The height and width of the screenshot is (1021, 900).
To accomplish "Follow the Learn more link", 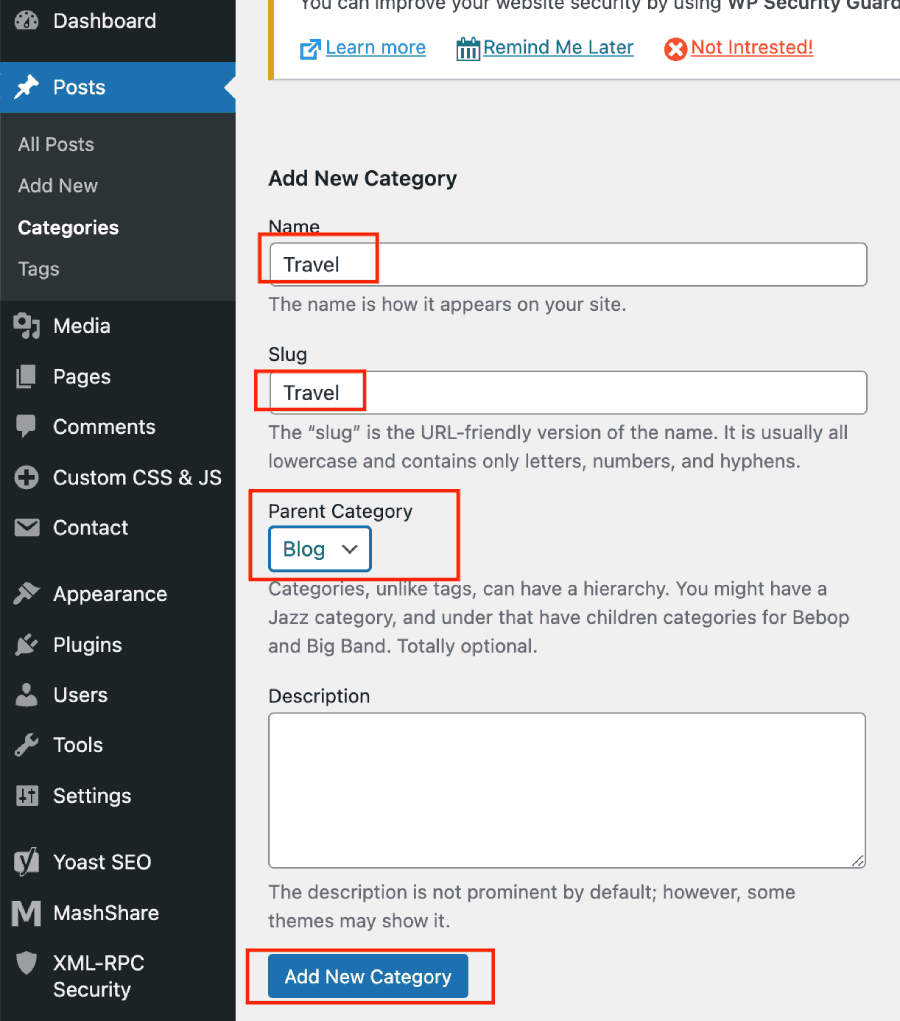I will 375,48.
